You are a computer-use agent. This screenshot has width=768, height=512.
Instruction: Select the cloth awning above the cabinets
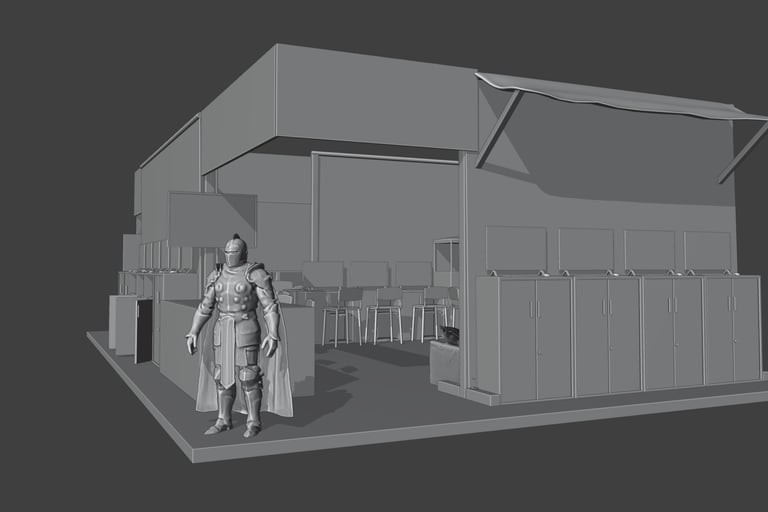(622, 96)
